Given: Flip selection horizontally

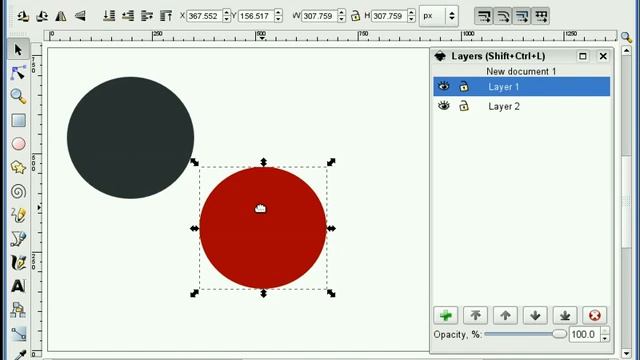Looking at the screenshot, I should [61, 16].
